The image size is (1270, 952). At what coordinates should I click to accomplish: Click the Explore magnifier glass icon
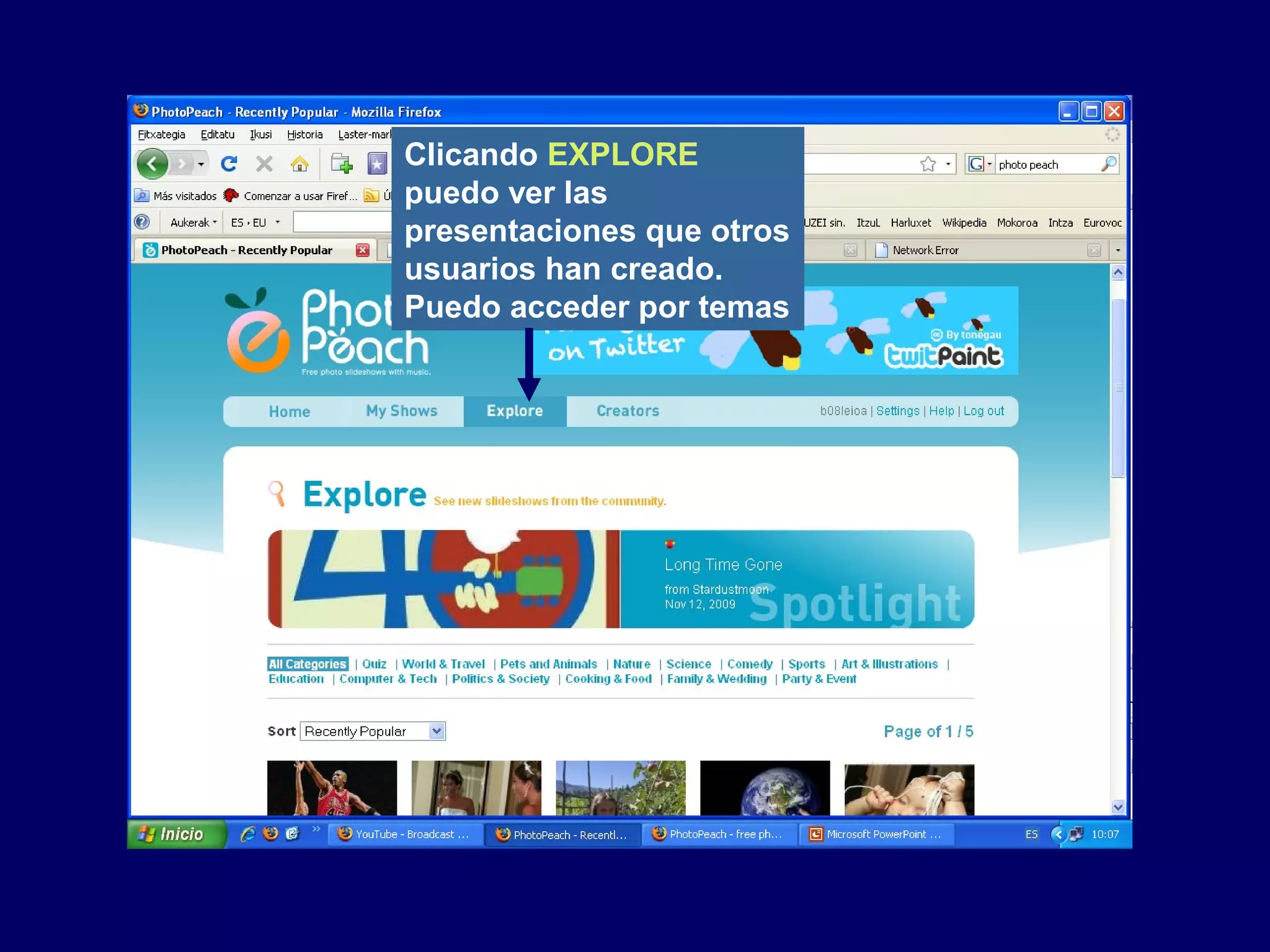[277, 494]
